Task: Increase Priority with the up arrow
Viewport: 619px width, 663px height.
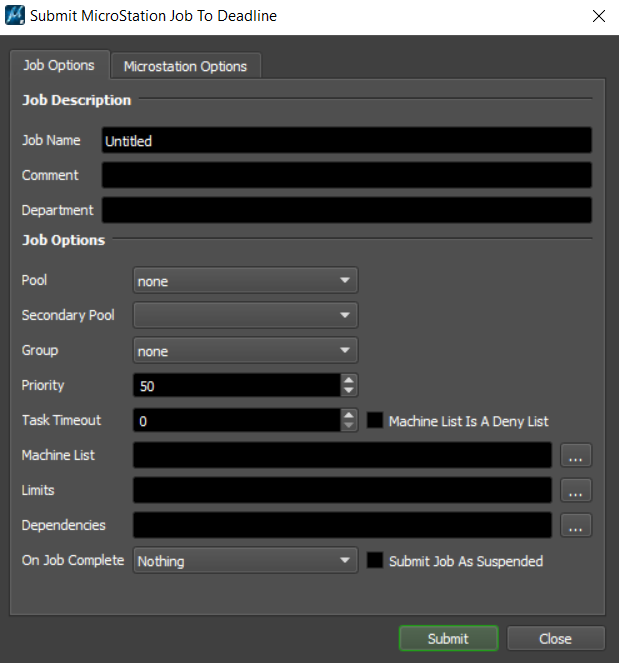Action: tap(349, 380)
